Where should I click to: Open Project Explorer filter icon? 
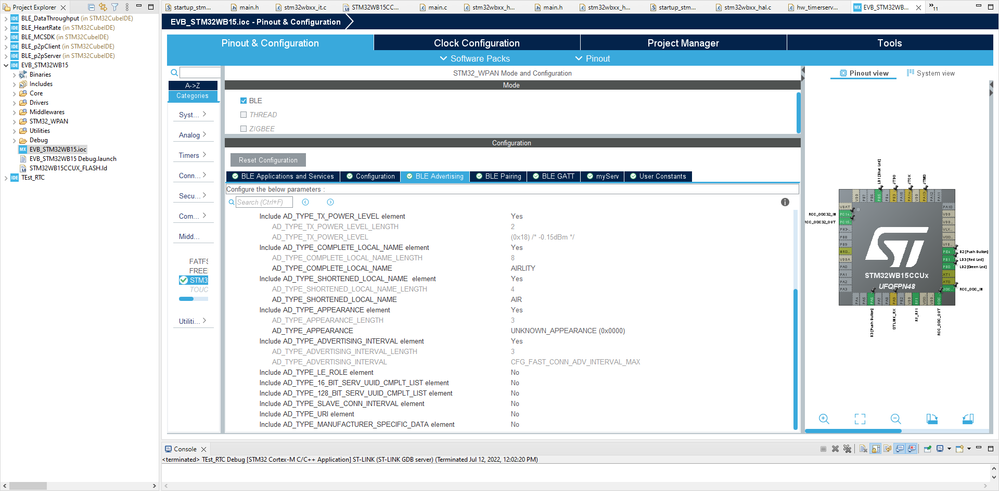115,7
